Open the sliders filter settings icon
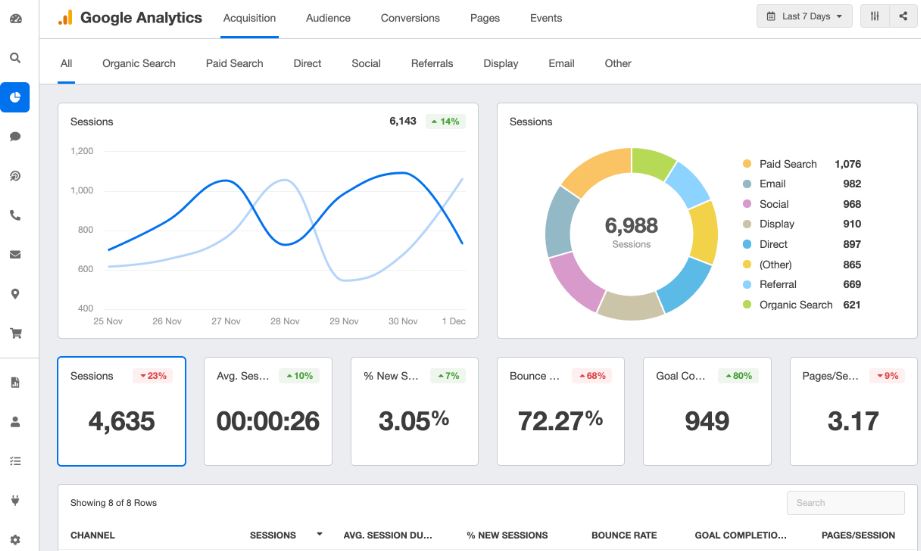 click(x=875, y=16)
